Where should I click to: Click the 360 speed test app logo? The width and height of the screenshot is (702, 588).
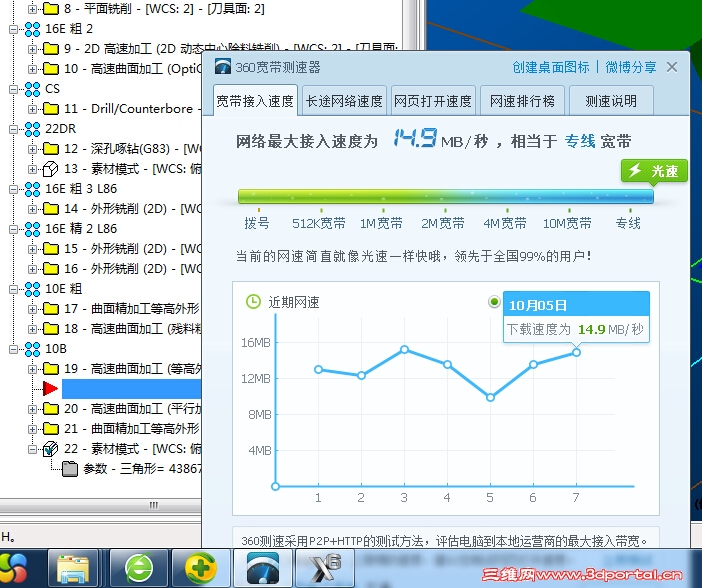click(223, 67)
